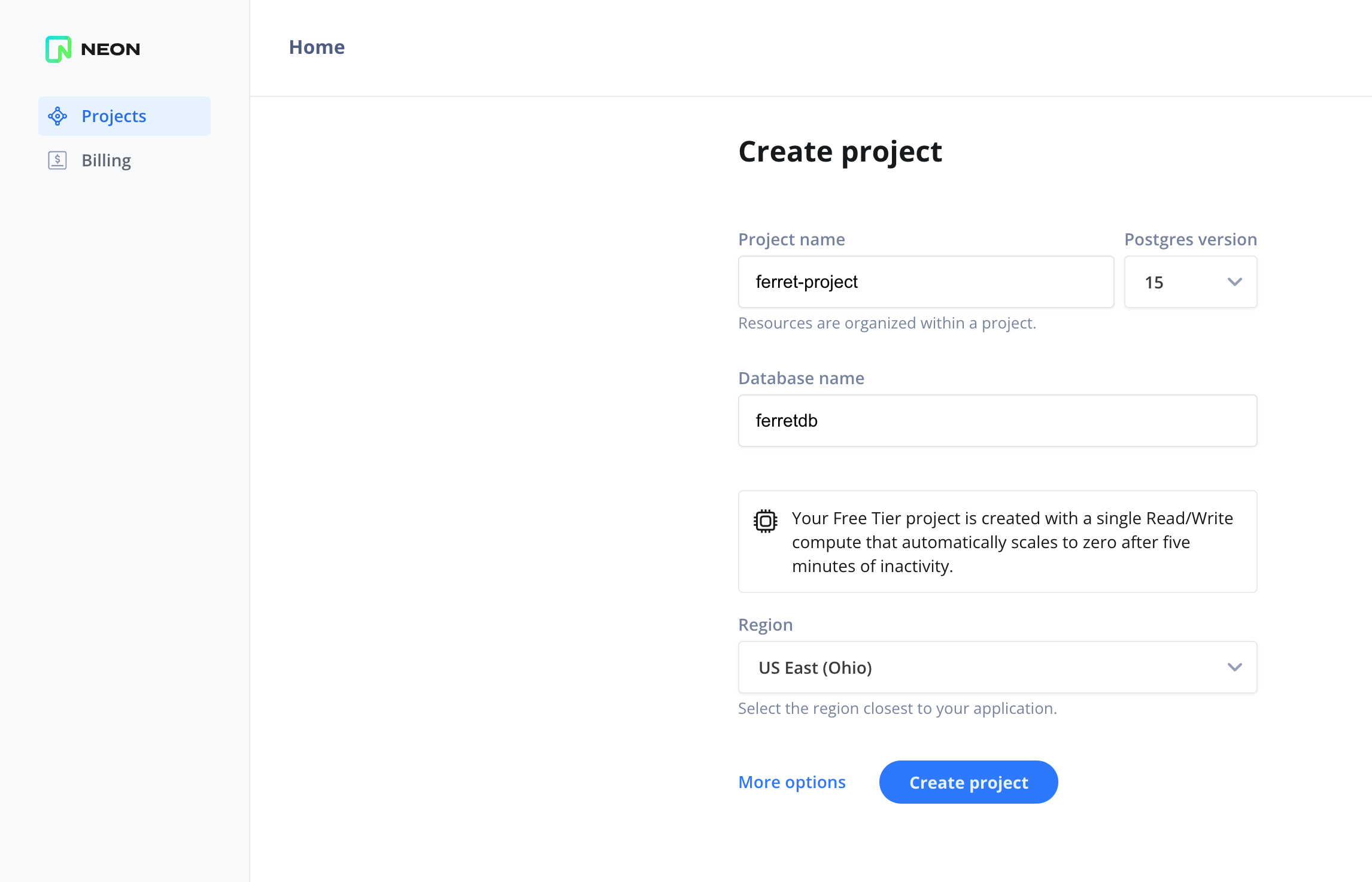Click the Home page title text
This screenshot has height=882, width=1372.
click(317, 48)
